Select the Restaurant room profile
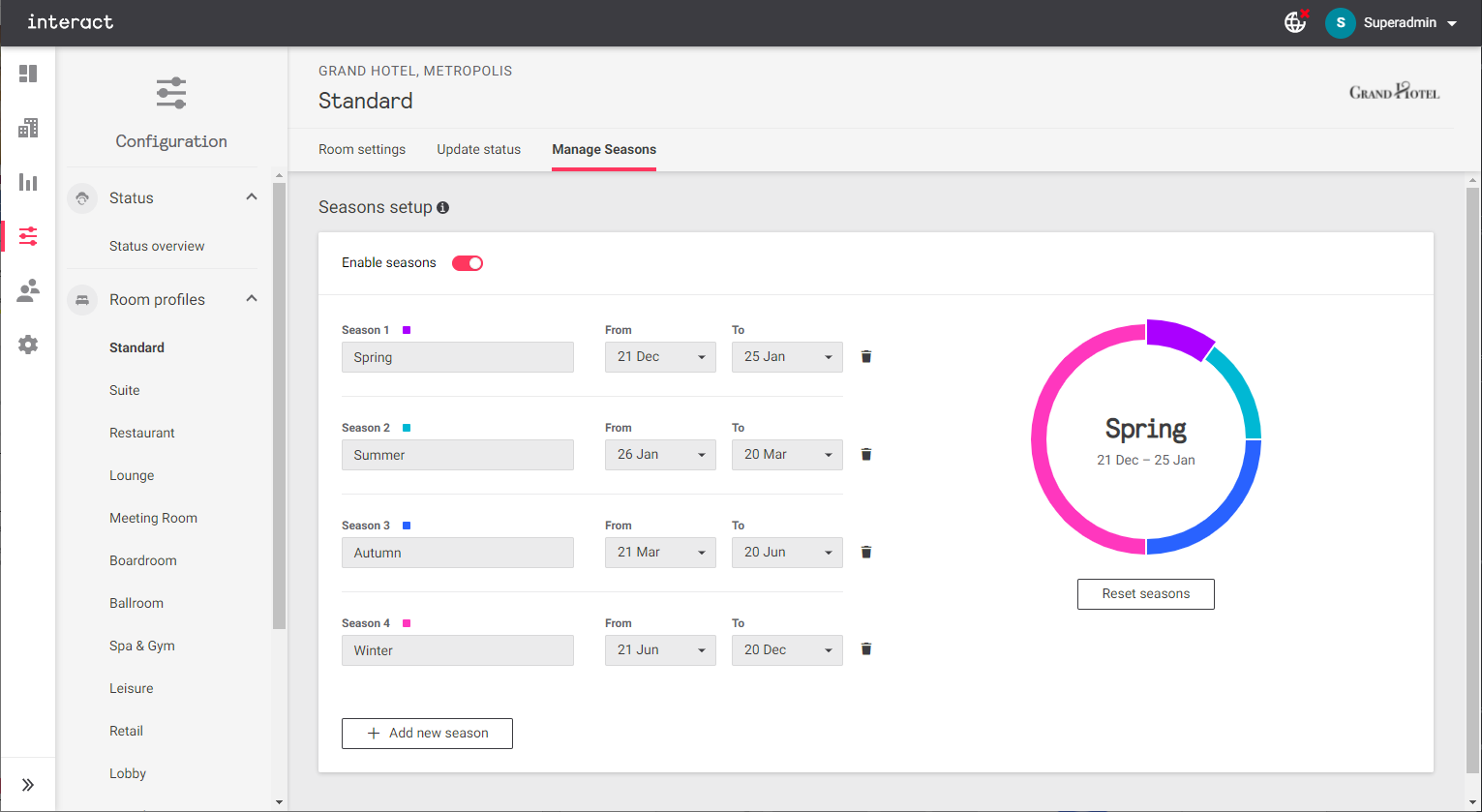The height and width of the screenshot is (812, 1482). [142, 433]
